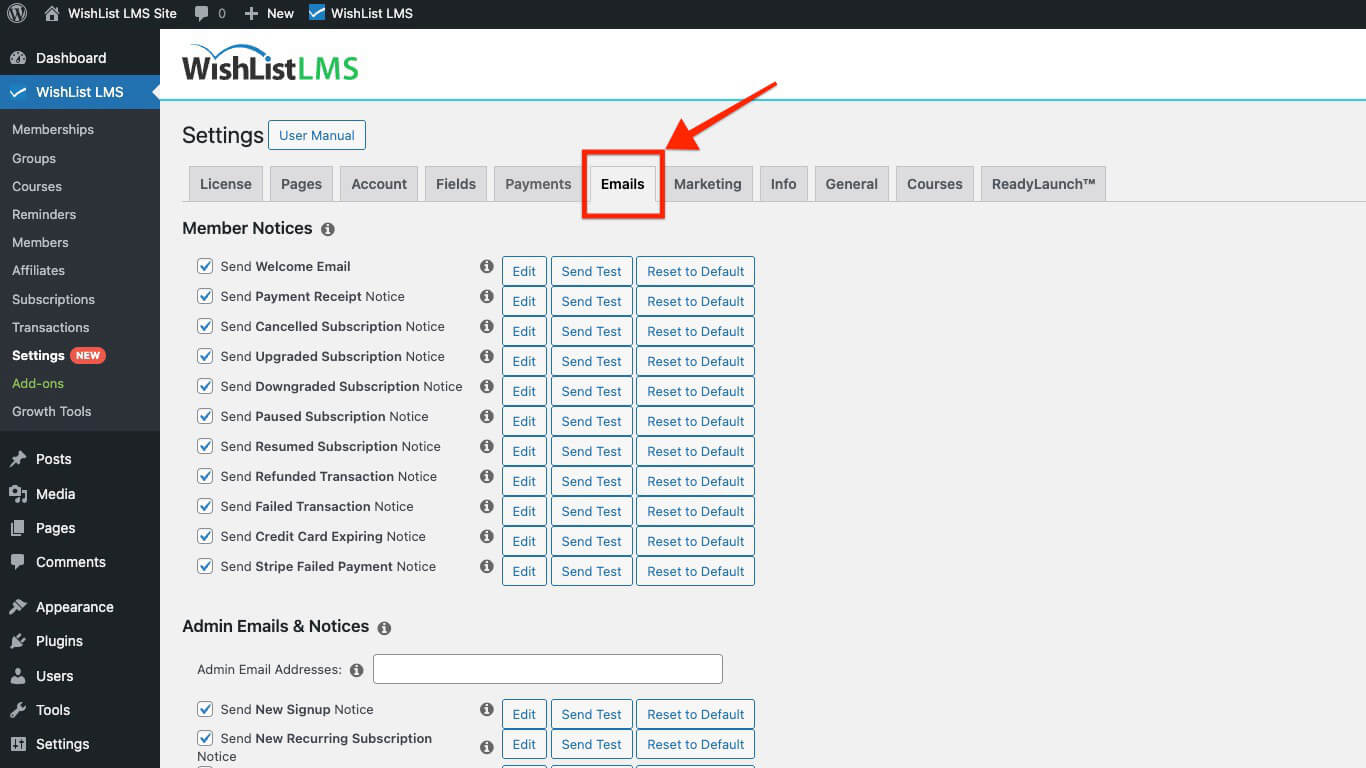Open the User Manual
This screenshot has height=768, width=1366.
point(316,134)
